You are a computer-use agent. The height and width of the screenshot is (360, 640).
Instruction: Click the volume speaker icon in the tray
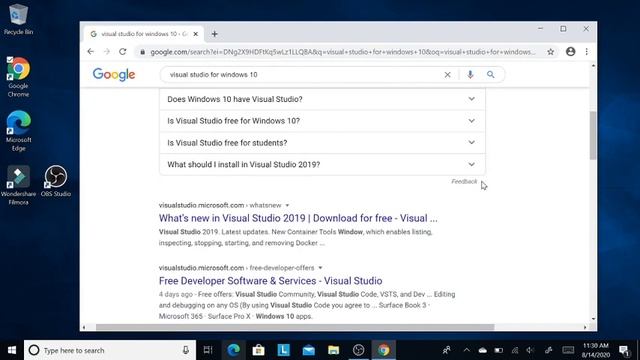[x=530, y=350]
